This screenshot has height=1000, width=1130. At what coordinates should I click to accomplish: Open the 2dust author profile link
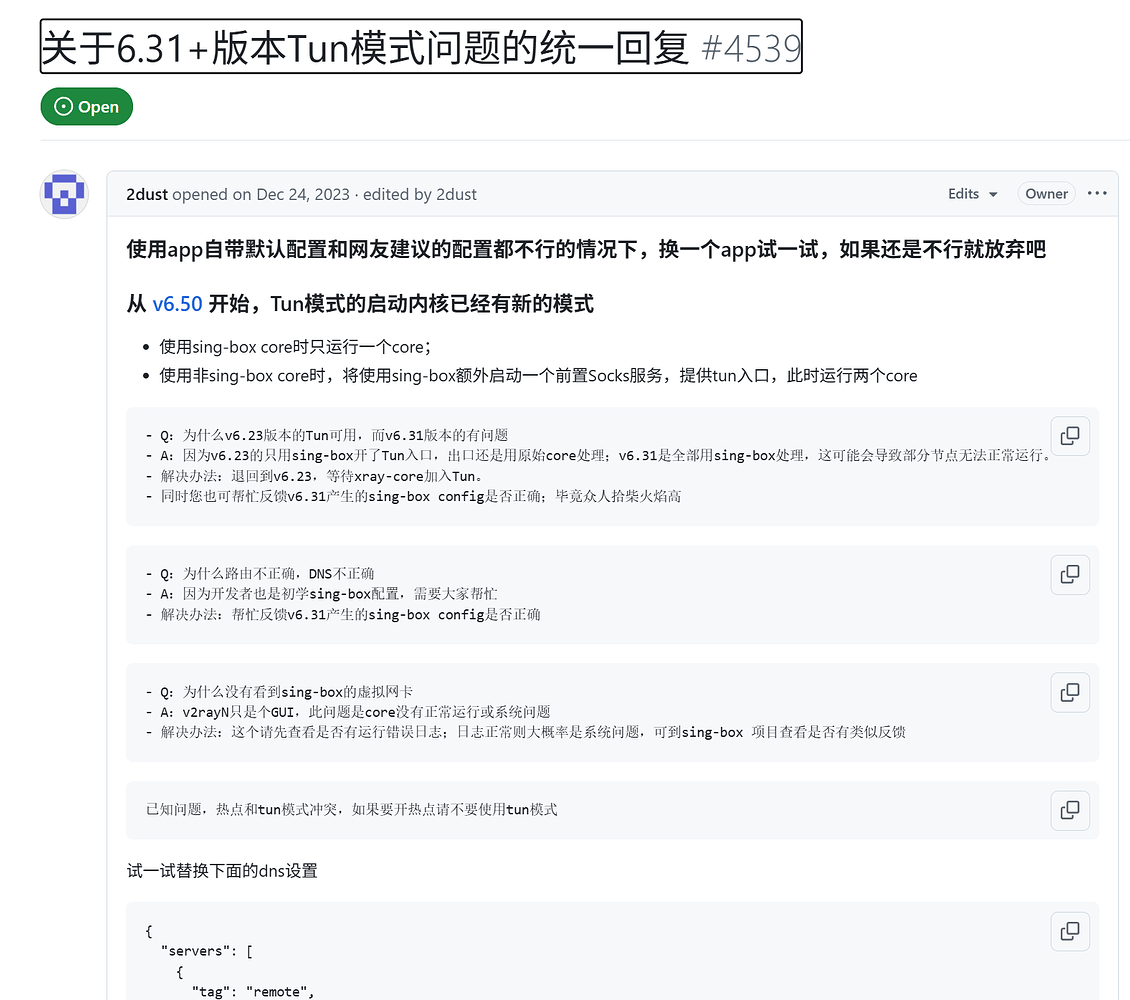pos(147,195)
